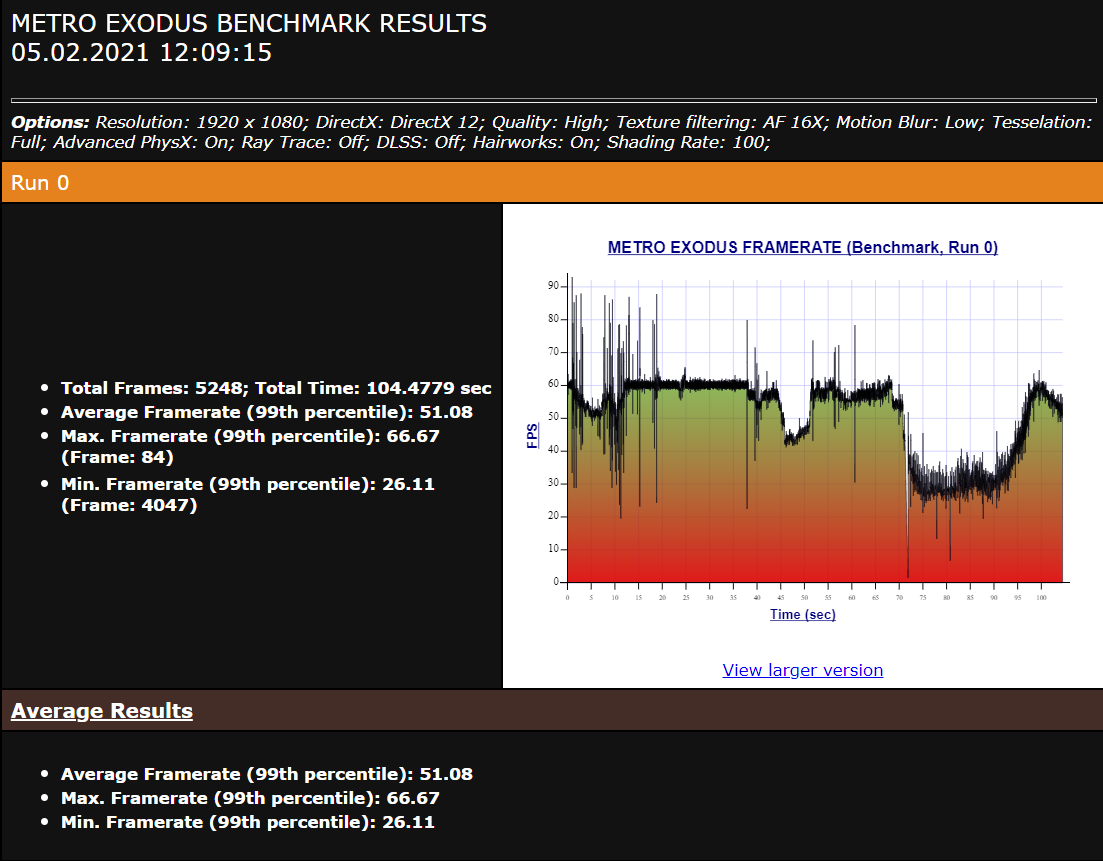The image size is (1103, 861).
Task: Click the "Time (sec)" axis label
Action: click(803, 614)
